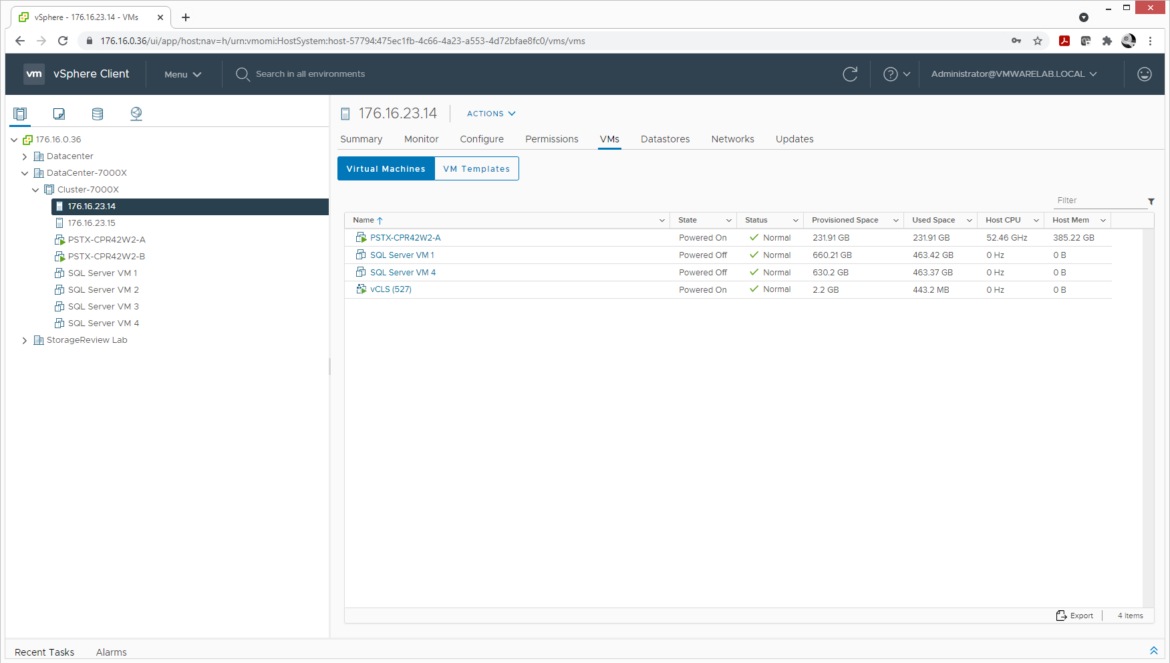
Task: Expand the Datacenter tree node
Action: 25,157
